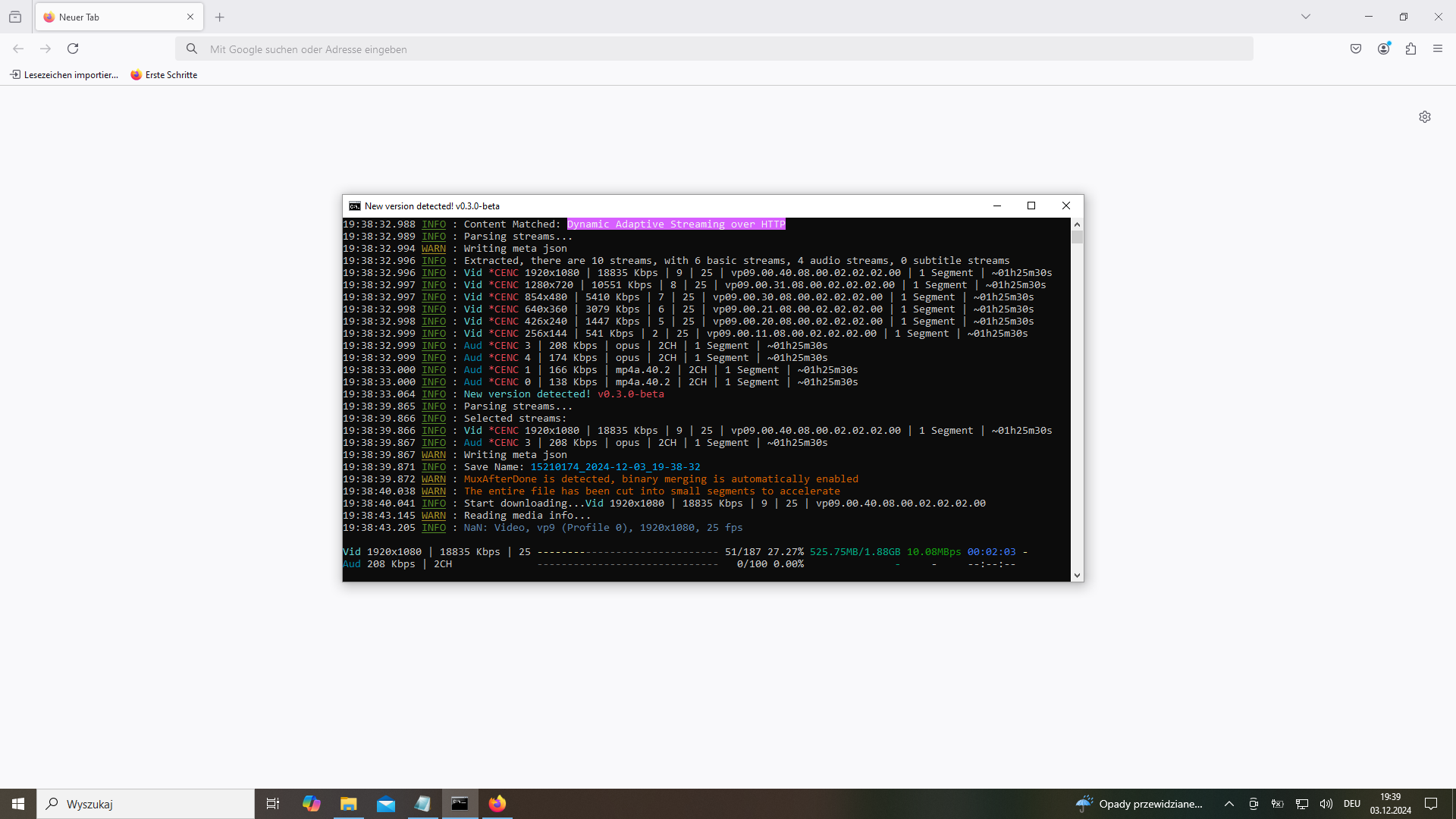The width and height of the screenshot is (1456, 819).
Task: Open the Firefox hamburger application menu
Action: [1438, 49]
